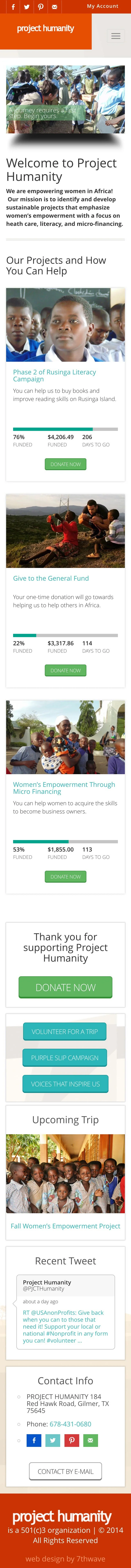Expand the hamburger navigation menu
Screen dimensions: 131x1568
coord(115,37)
